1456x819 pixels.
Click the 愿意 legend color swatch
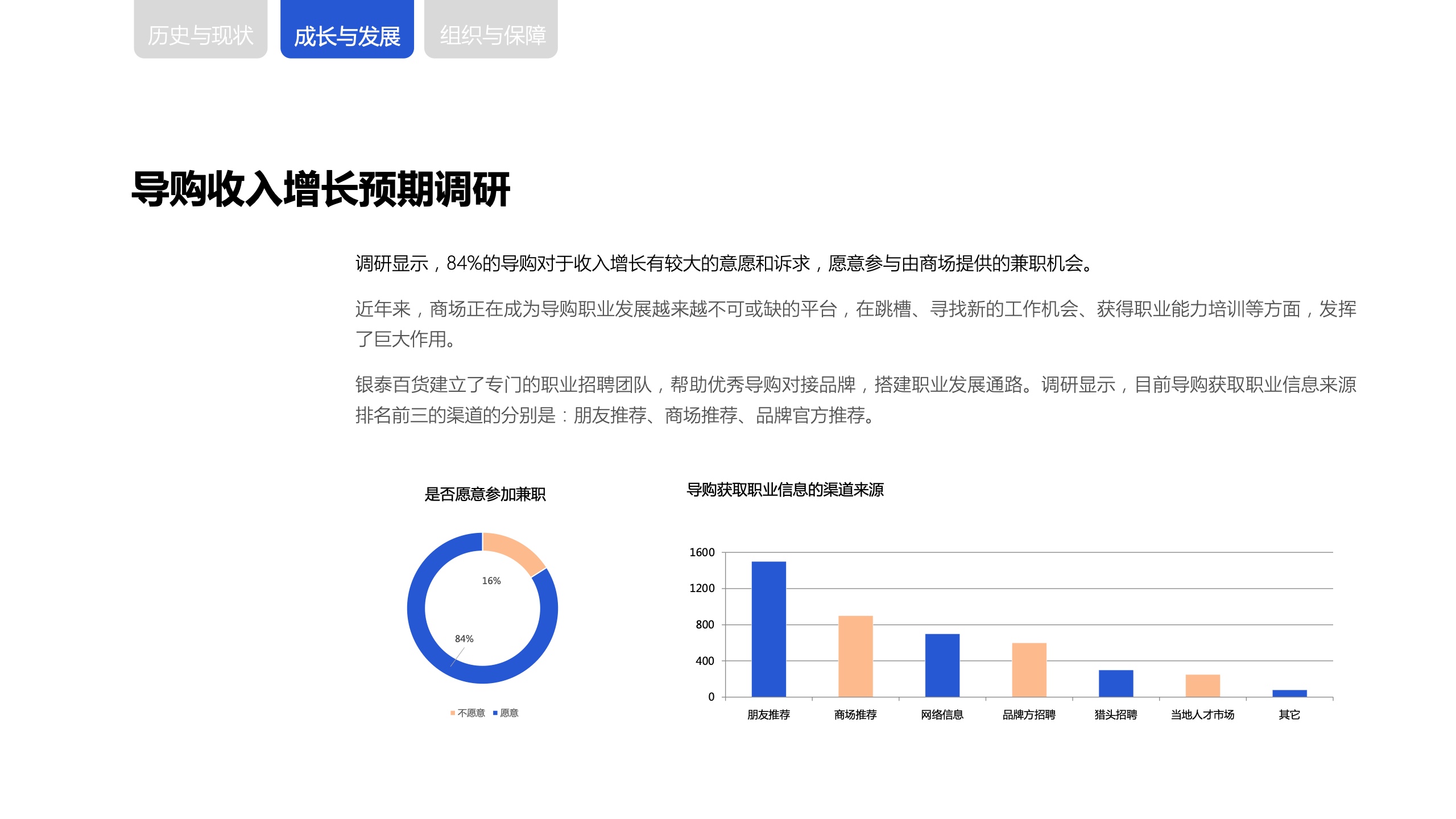pyautogui.click(x=495, y=713)
